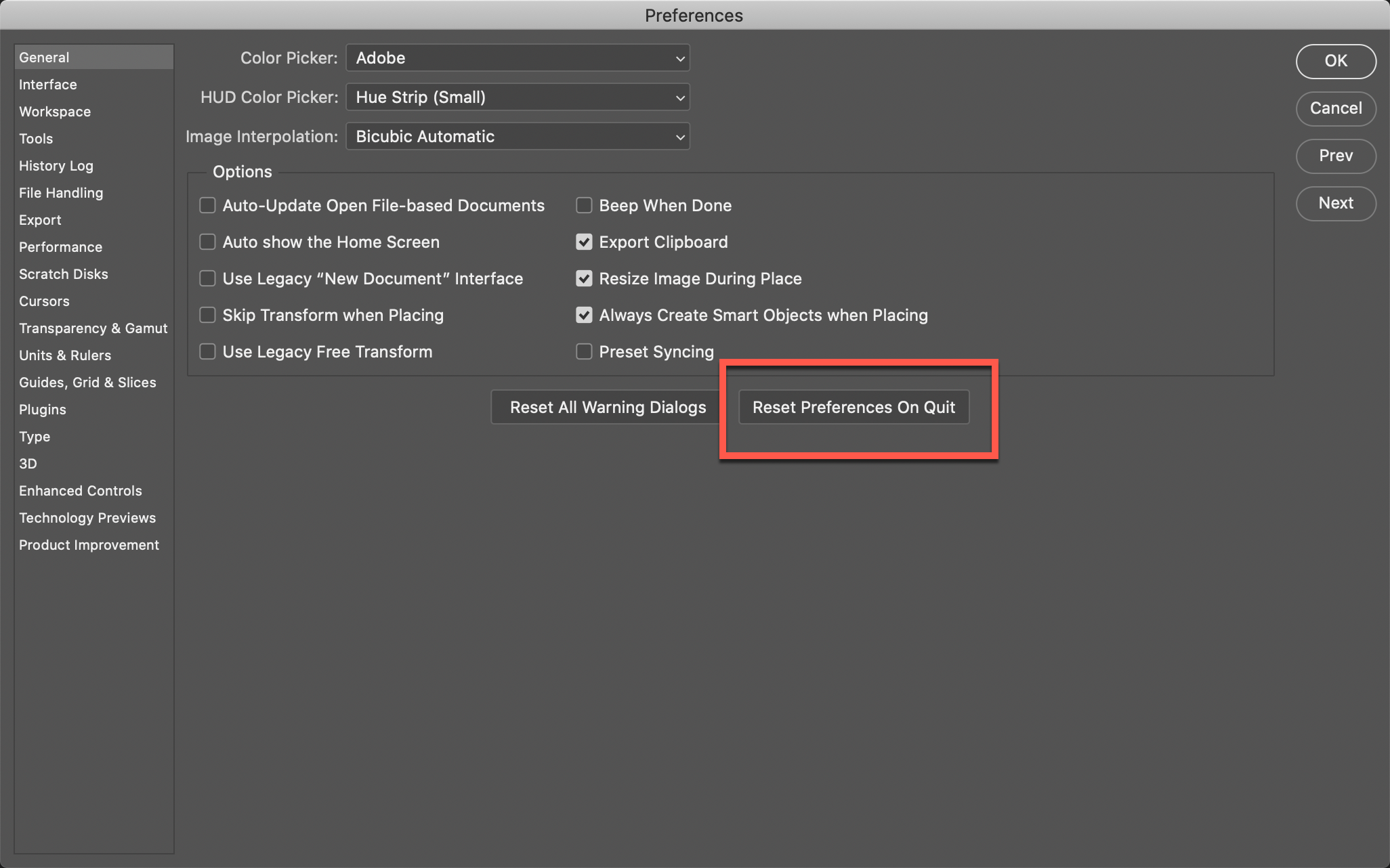Enable Use Legacy Free Transform
The height and width of the screenshot is (868, 1390).
(x=207, y=351)
